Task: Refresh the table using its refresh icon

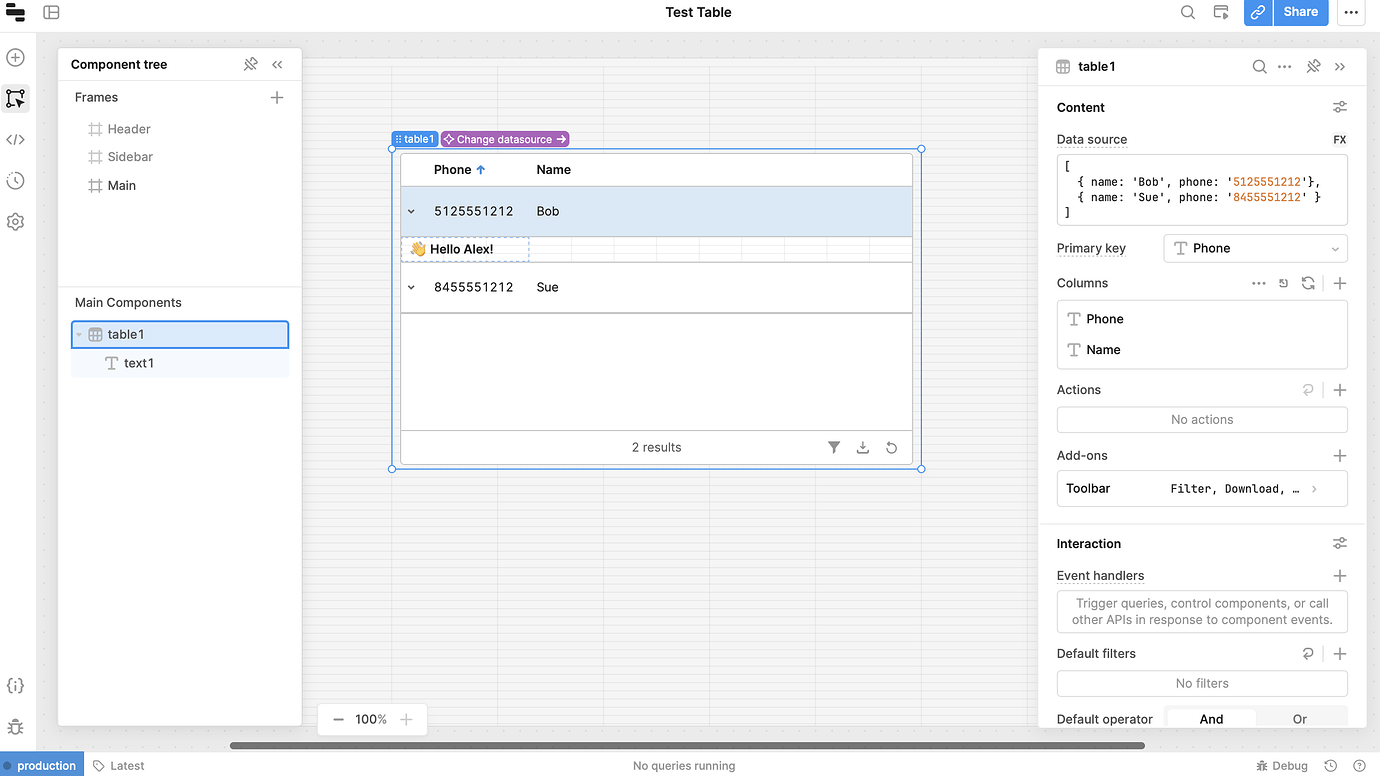Action: click(891, 447)
